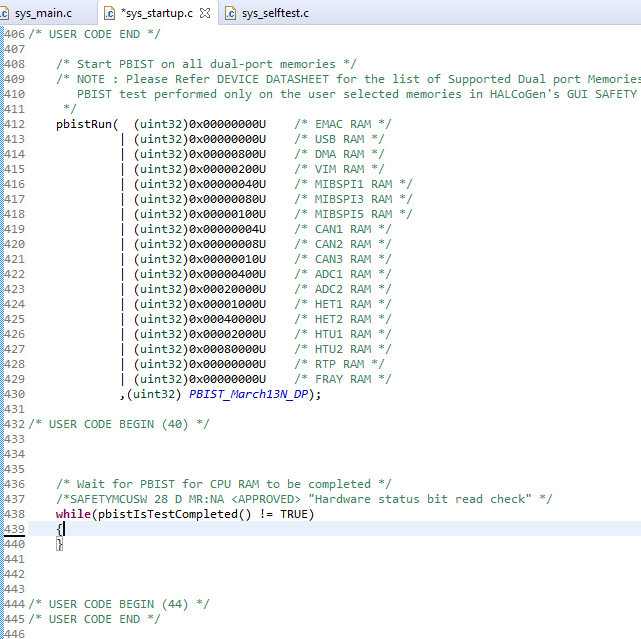Click the 0x00080000U value for HTU2 RAM
This screenshot has width=641, height=639.
227,349
